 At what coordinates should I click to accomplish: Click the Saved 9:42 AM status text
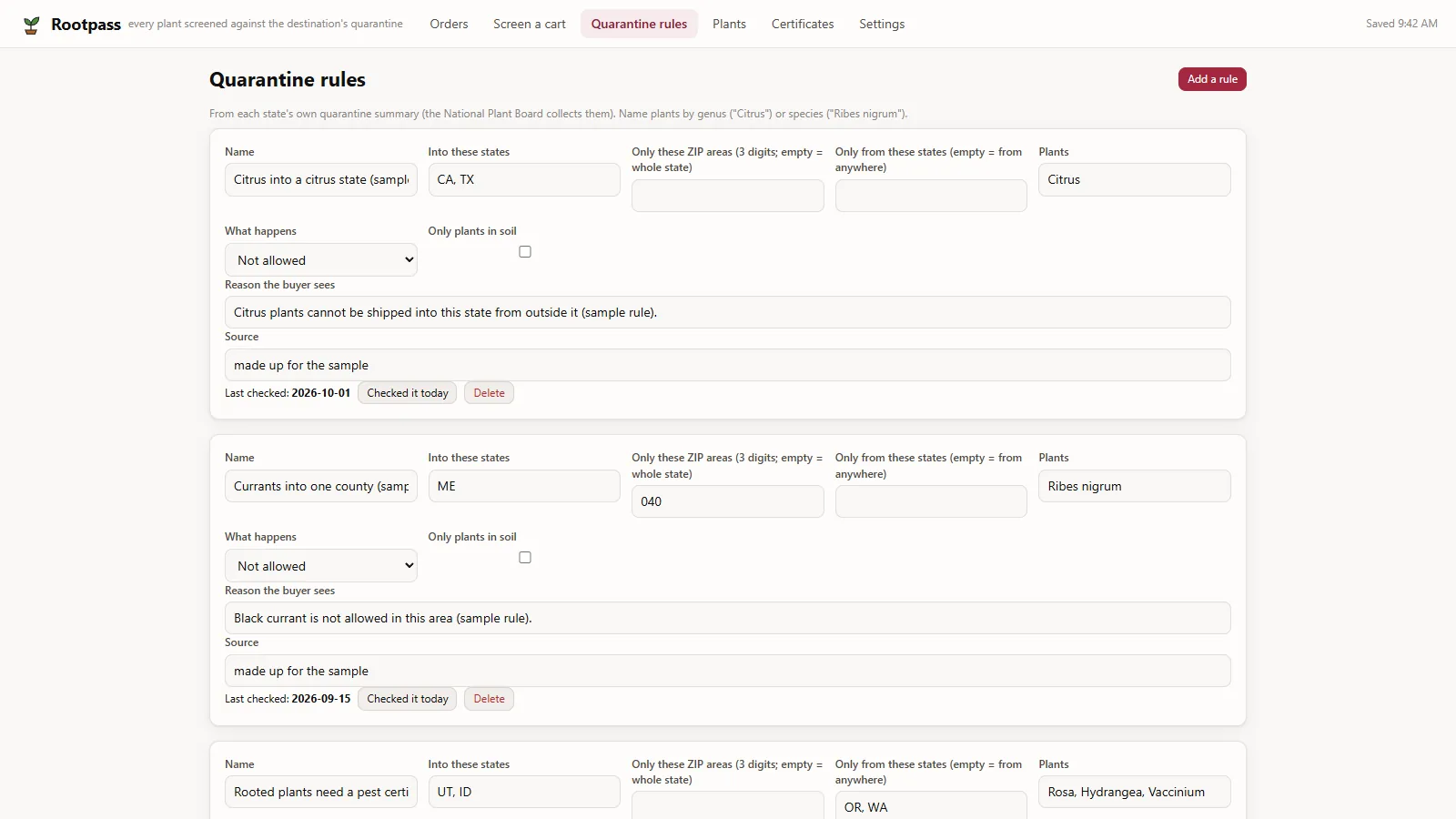(1401, 24)
